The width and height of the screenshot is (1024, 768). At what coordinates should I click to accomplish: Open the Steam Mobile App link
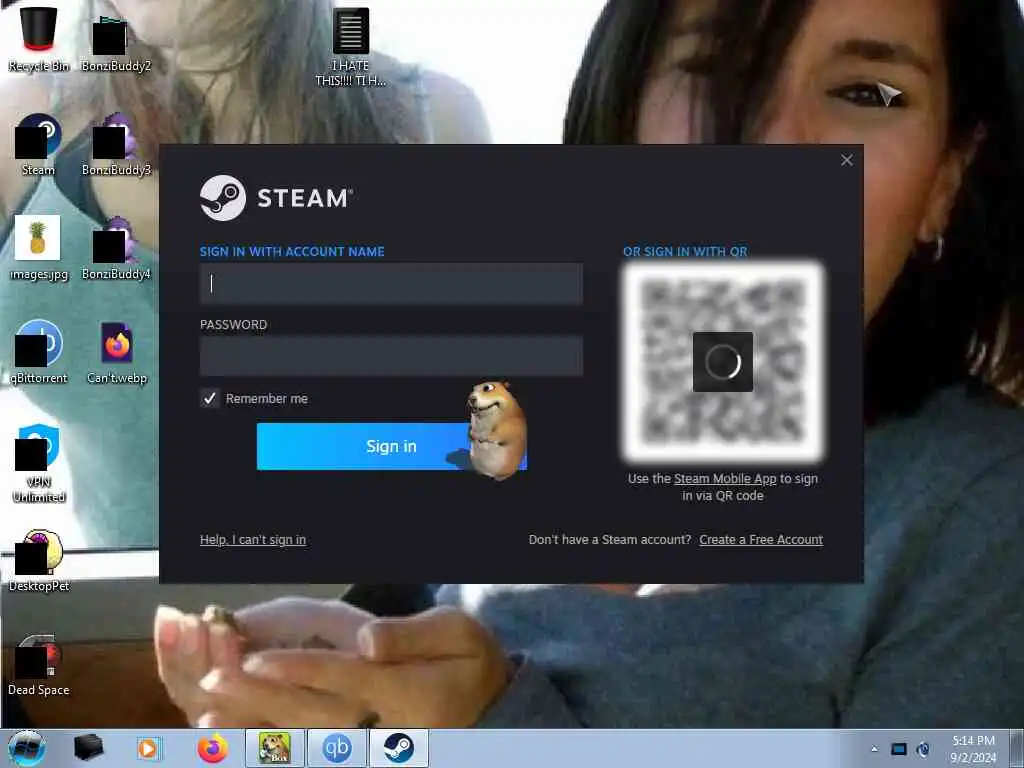click(725, 479)
